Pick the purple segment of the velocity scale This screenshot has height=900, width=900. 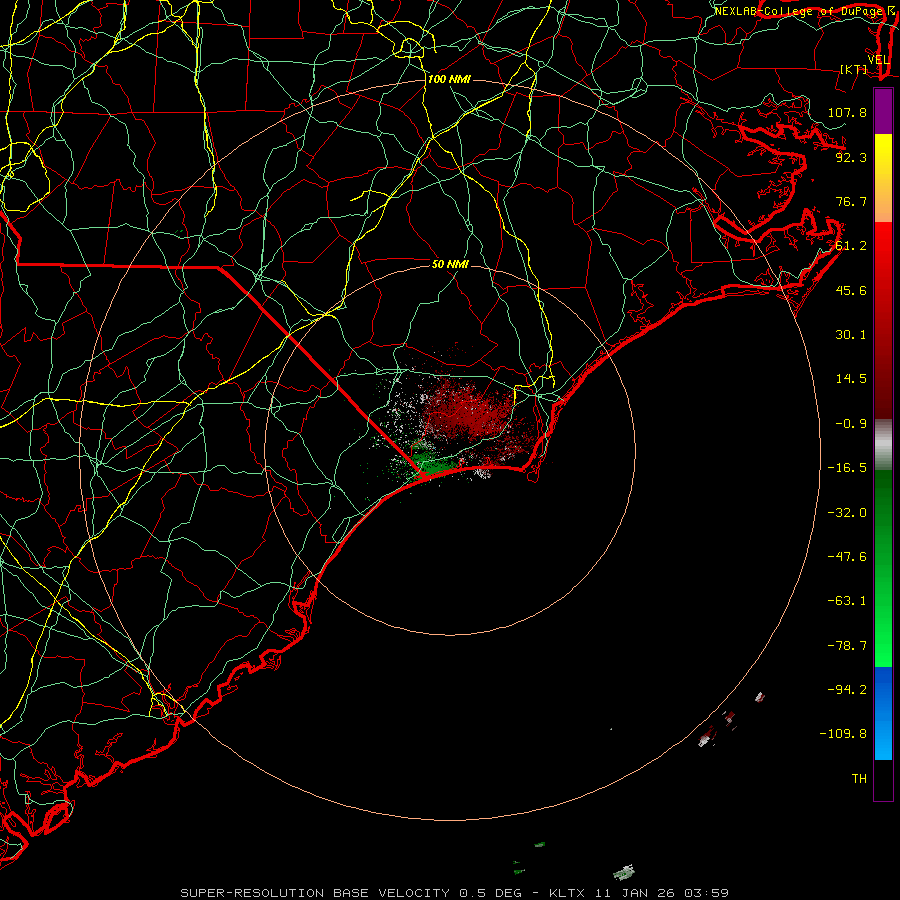883,111
